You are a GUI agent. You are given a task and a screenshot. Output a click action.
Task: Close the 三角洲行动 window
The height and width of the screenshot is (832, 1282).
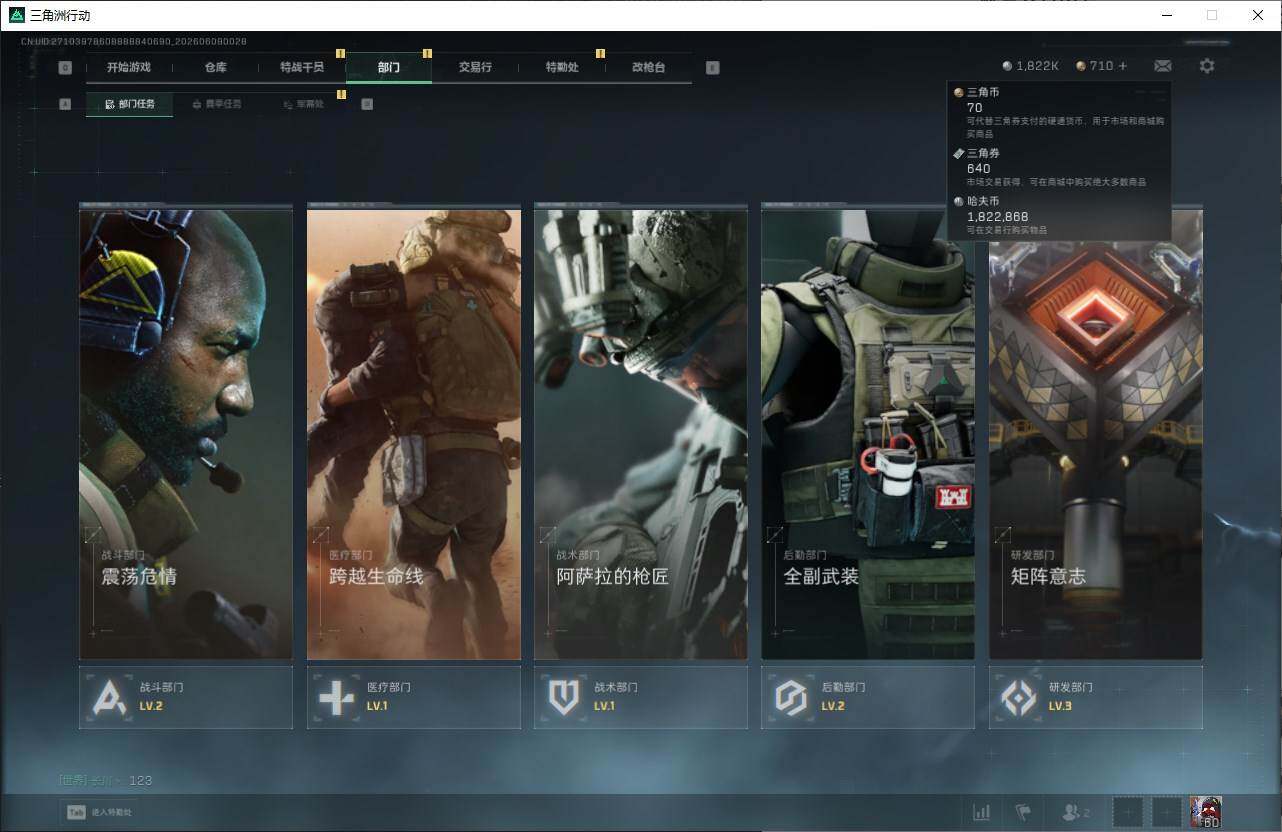pyautogui.click(x=1258, y=15)
